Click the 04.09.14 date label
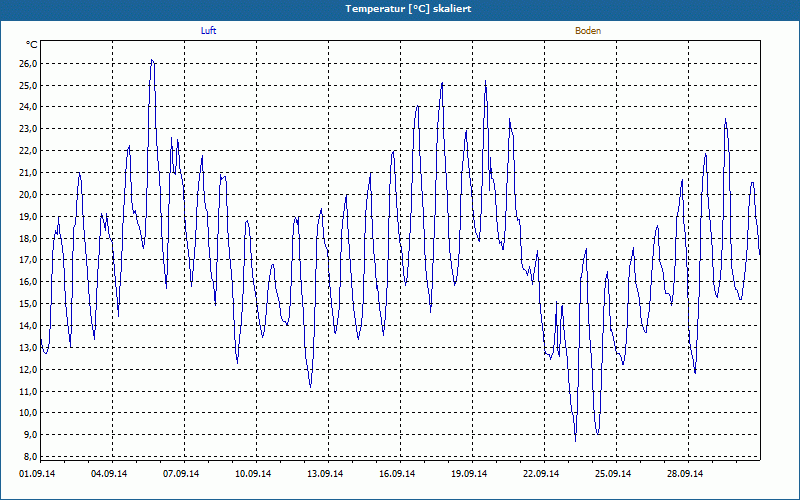This screenshot has width=800, height=500. pos(109,474)
